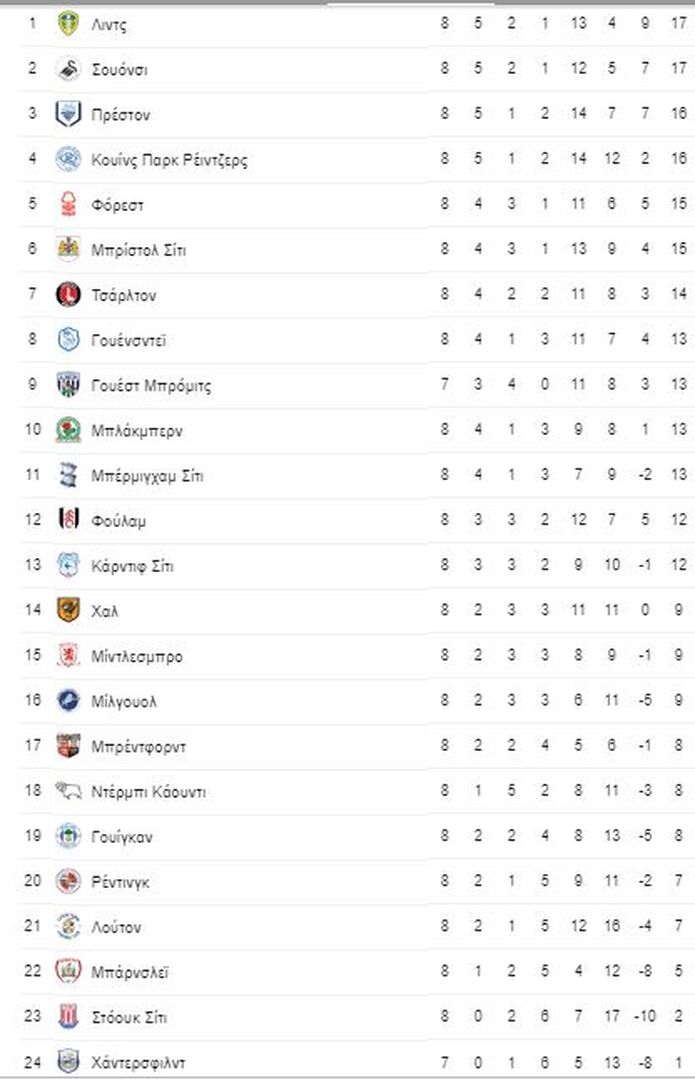Click the Swansea (Σουόνσι) swan crest

click(68, 69)
